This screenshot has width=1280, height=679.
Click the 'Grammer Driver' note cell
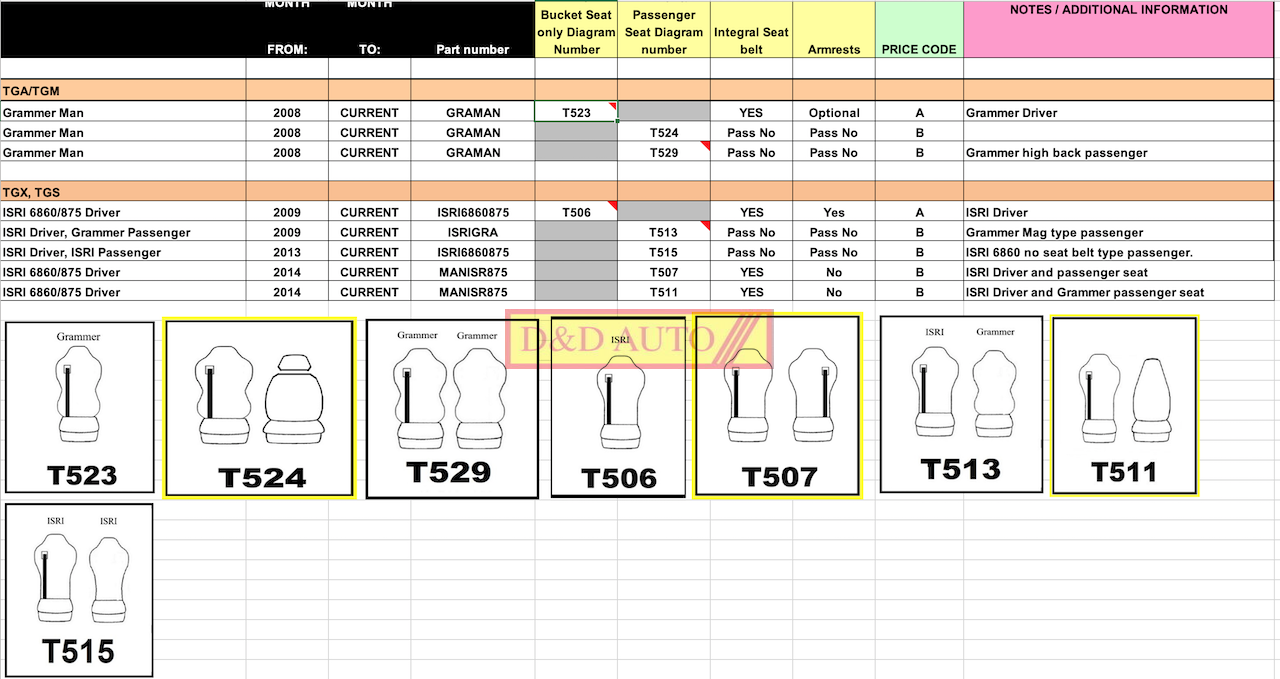(1119, 112)
